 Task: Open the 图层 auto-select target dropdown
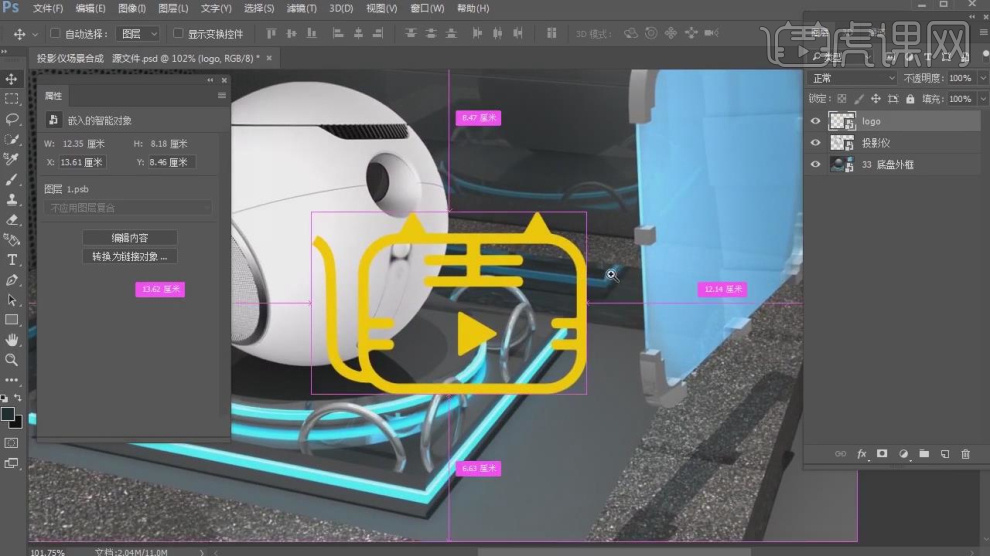pyautogui.click(x=139, y=34)
